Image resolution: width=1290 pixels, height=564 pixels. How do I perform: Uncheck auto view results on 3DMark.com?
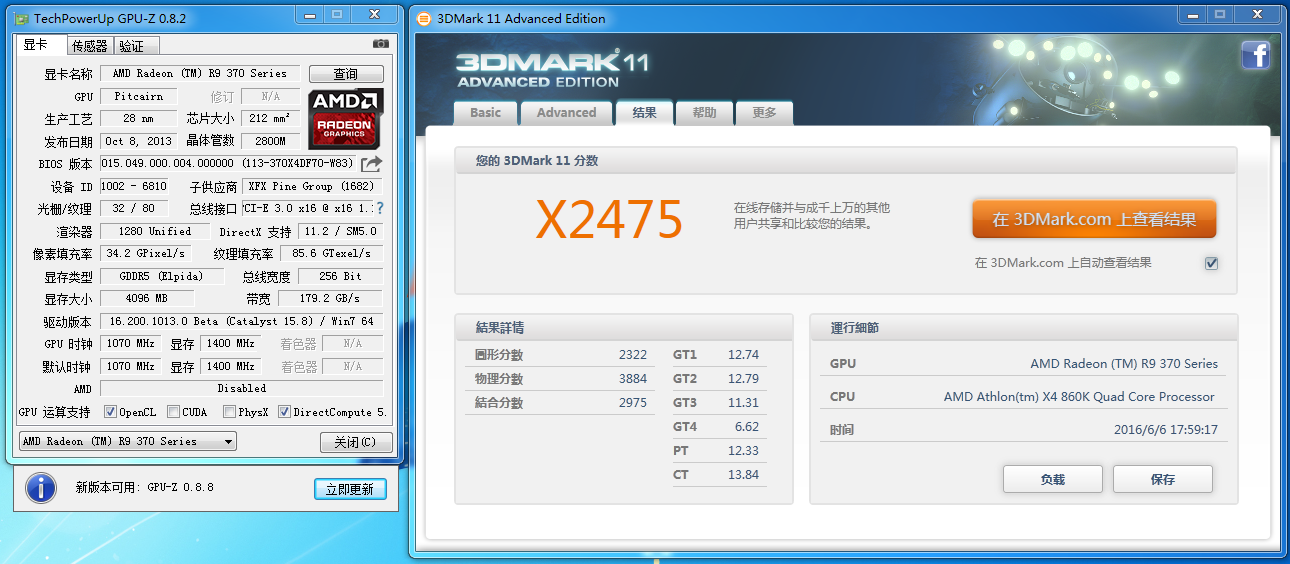click(1212, 263)
